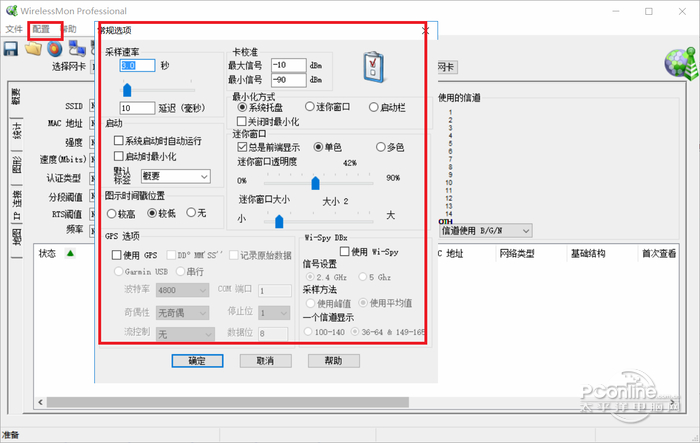Click the networked computers toolbar icon
The width and height of the screenshot is (700, 443).
tap(77, 48)
